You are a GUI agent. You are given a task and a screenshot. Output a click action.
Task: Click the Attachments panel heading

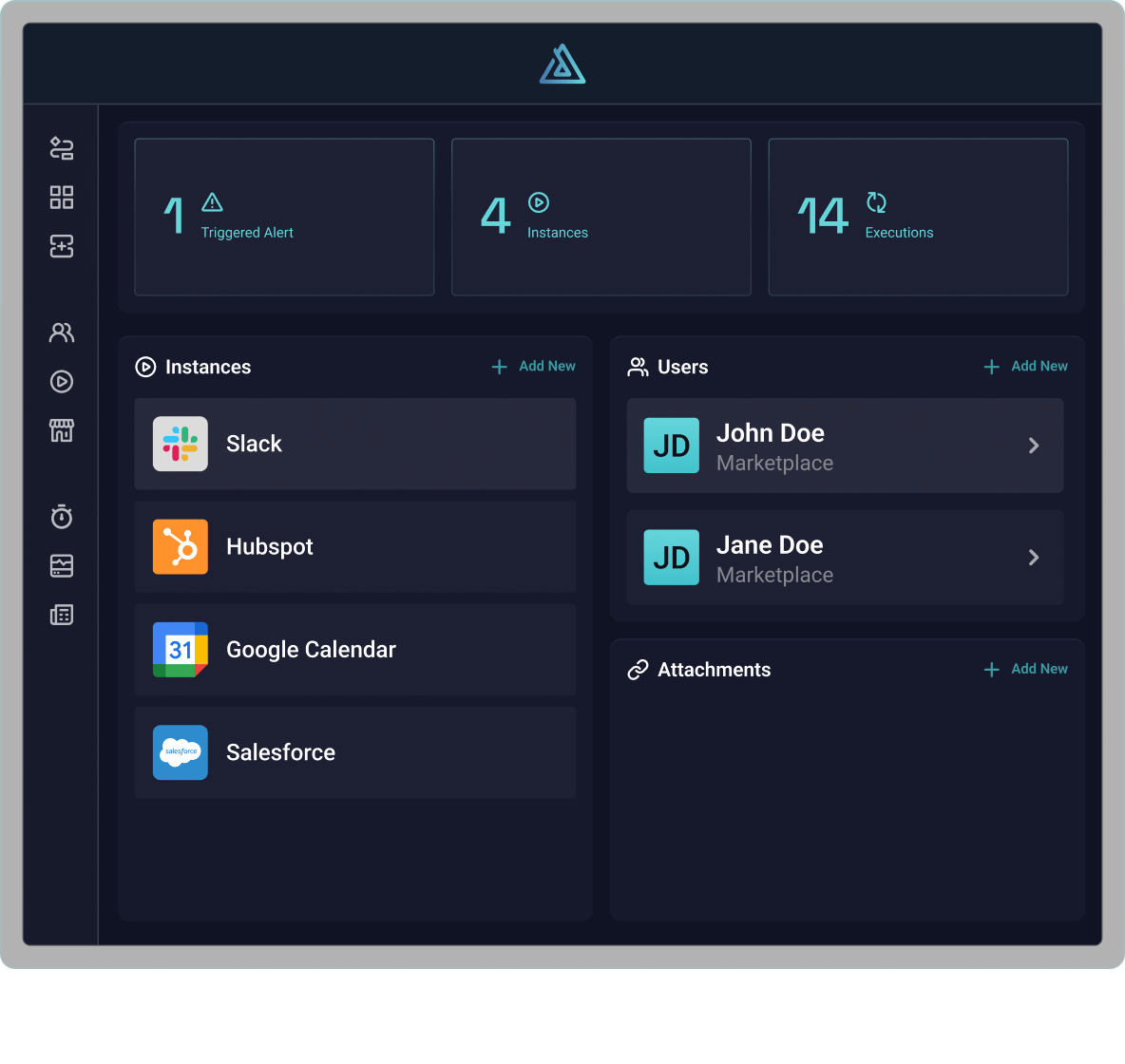click(x=715, y=670)
